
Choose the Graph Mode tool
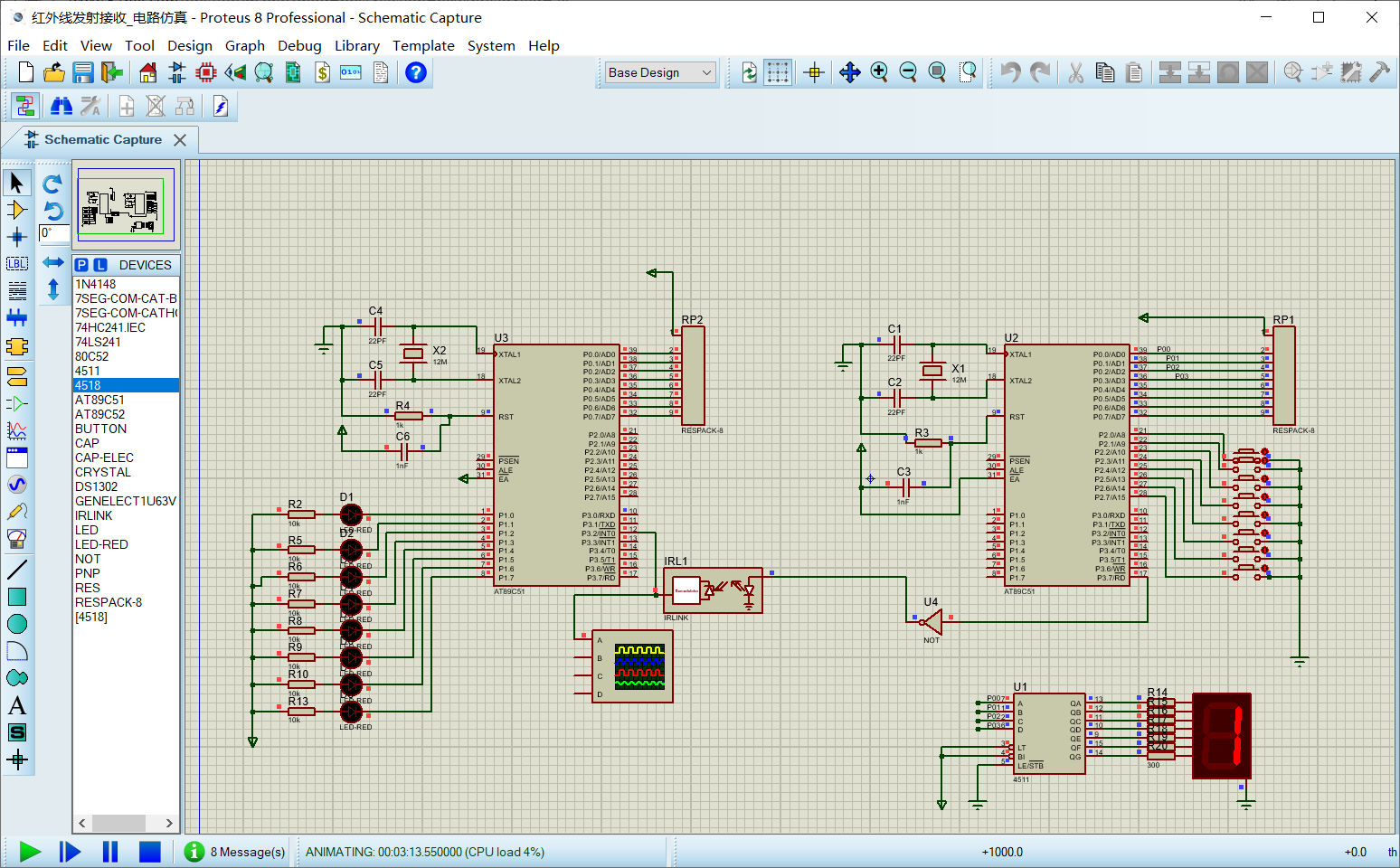(17, 430)
